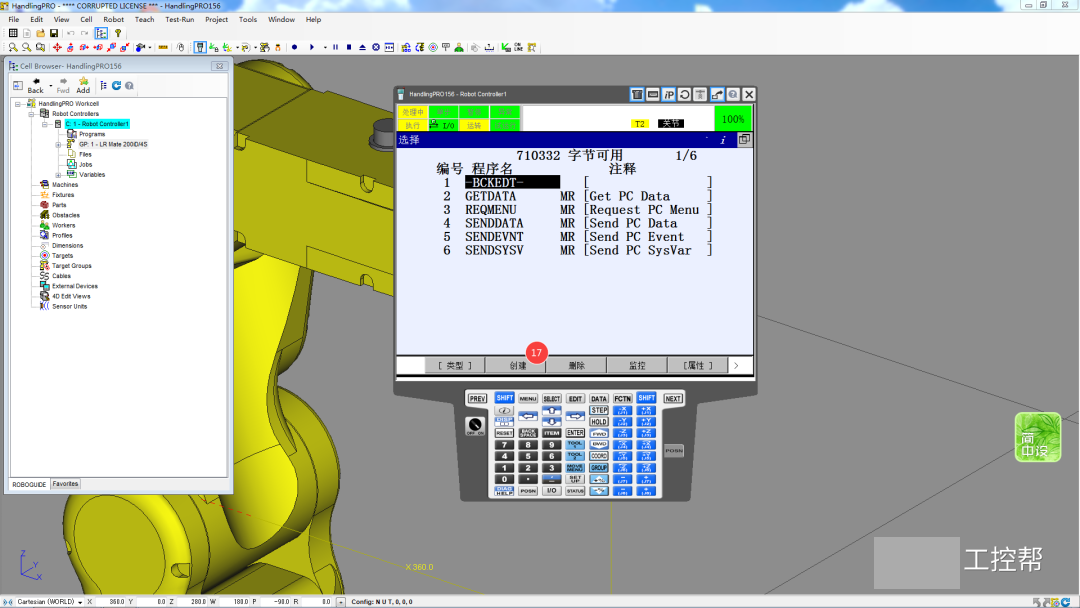Toggle the pendant keypad show/hide icon
This screenshot has height=608, width=1080.
[x=637, y=94]
